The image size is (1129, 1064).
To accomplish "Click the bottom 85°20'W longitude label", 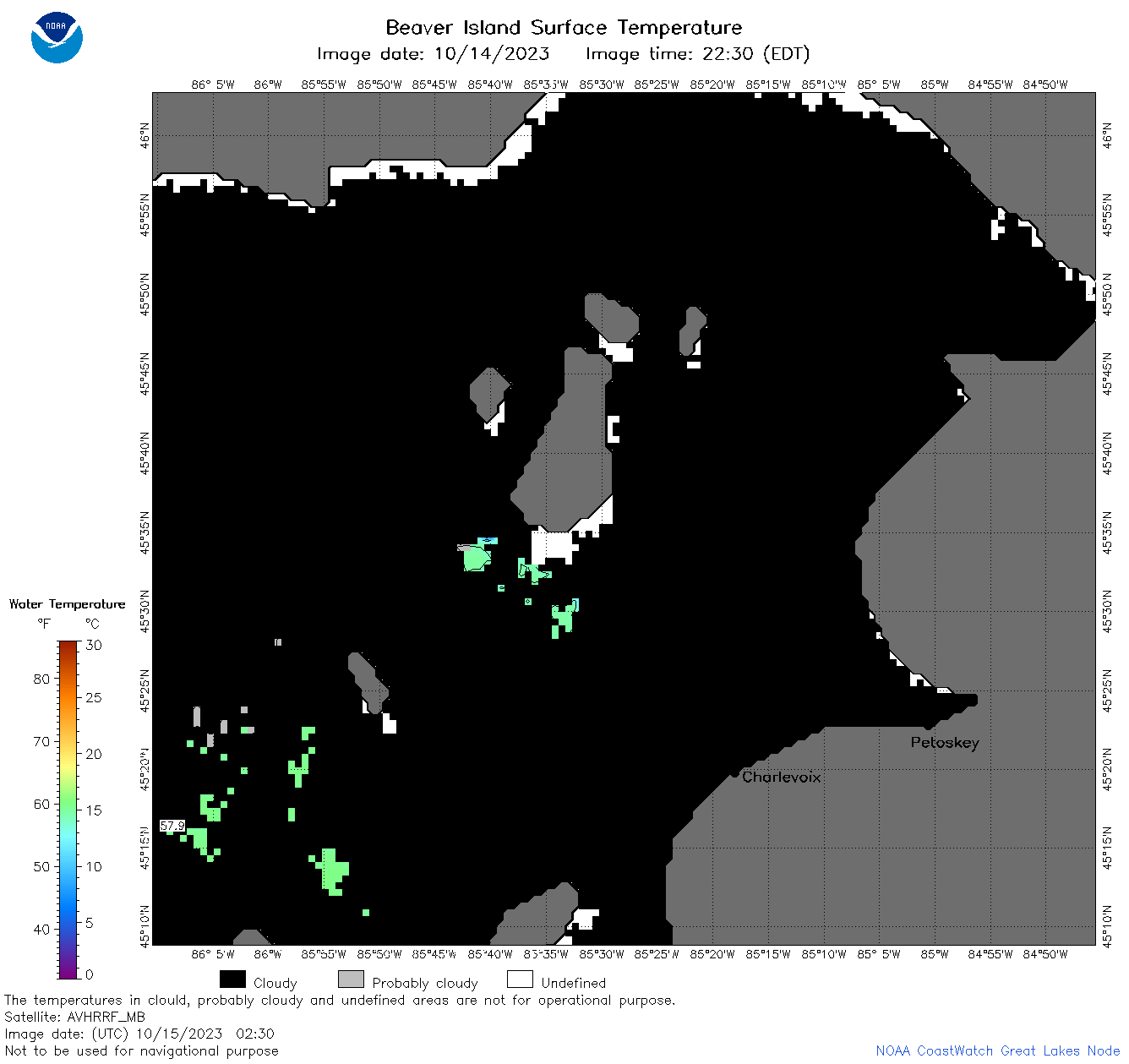I will 712,954.
